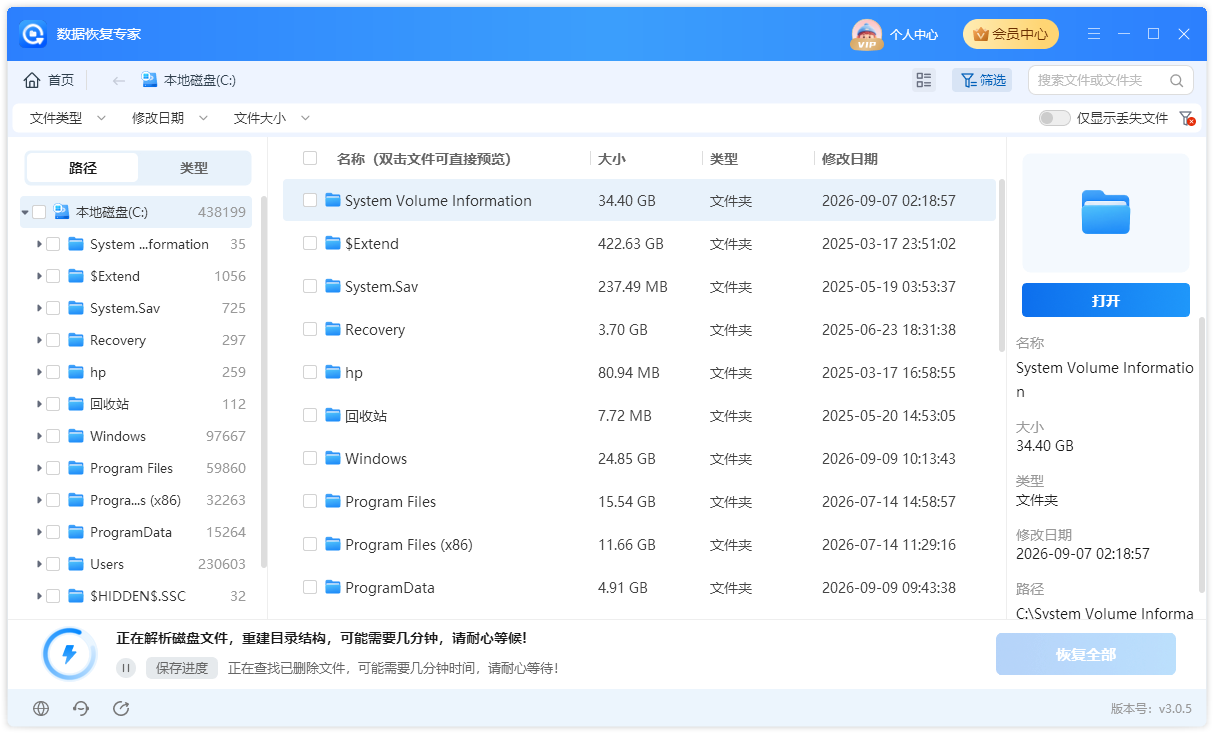Viewport: 1214px width, 734px height.
Task: Expand the $Extend tree node
Action: [39, 276]
